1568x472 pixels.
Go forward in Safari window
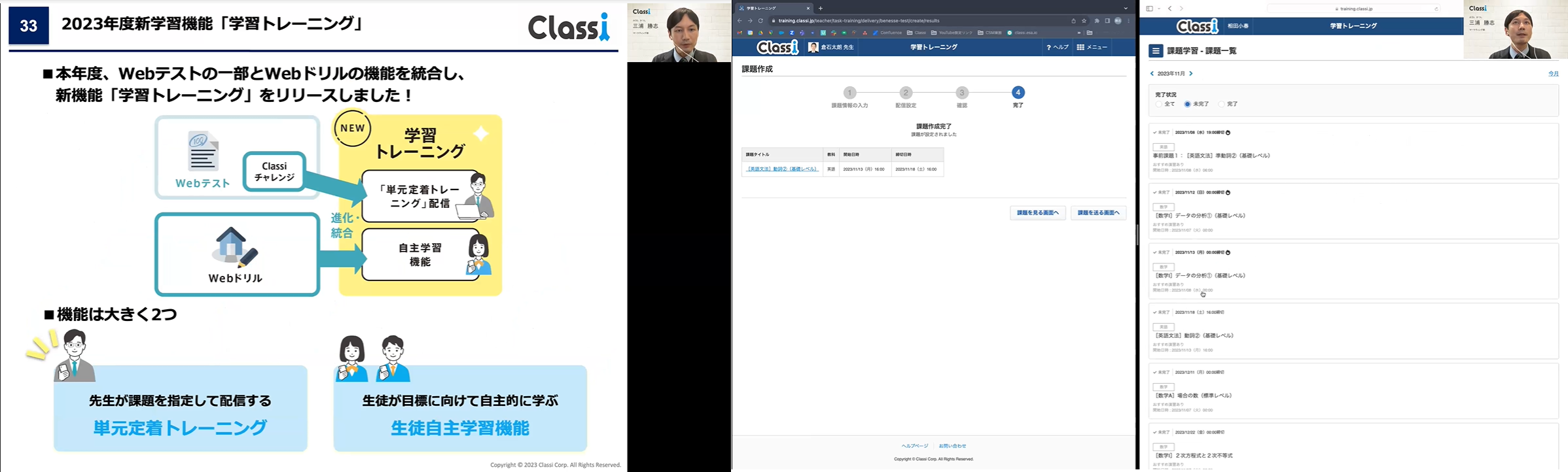(x=1181, y=8)
